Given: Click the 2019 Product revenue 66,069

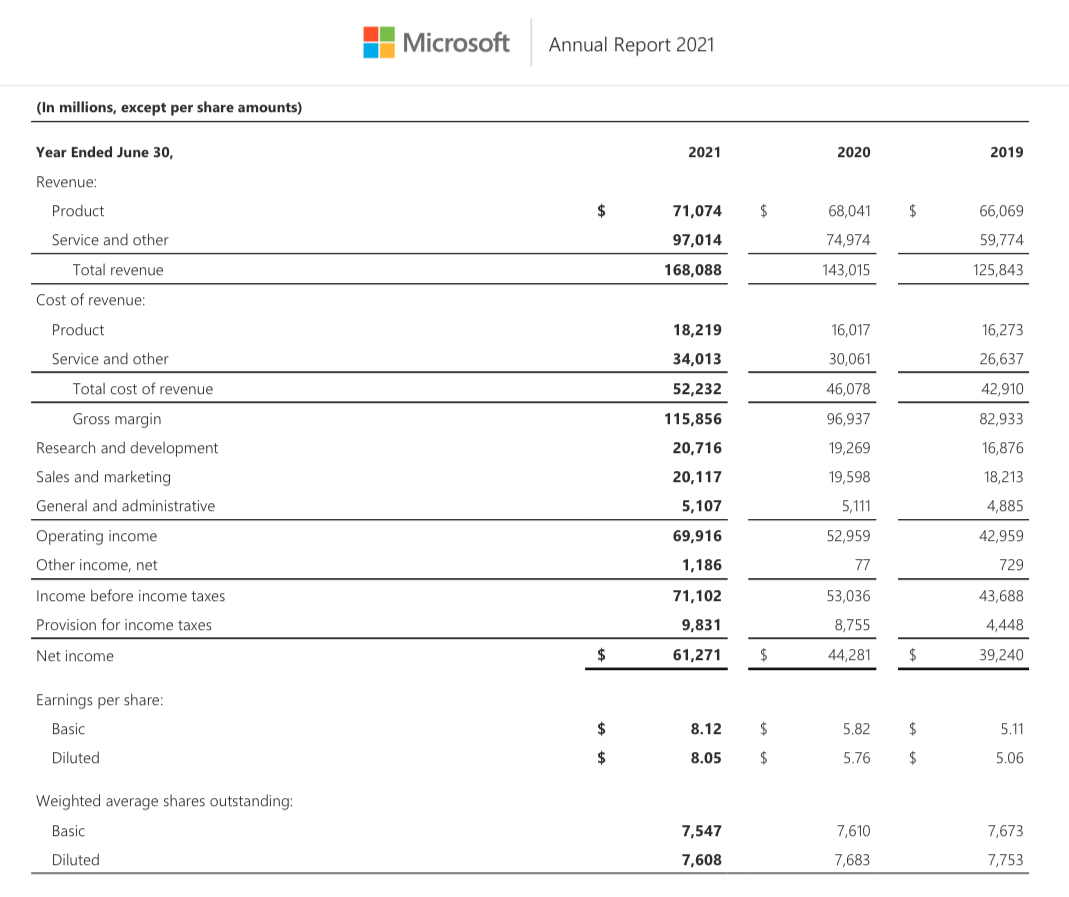Looking at the screenshot, I should click(x=1002, y=211).
